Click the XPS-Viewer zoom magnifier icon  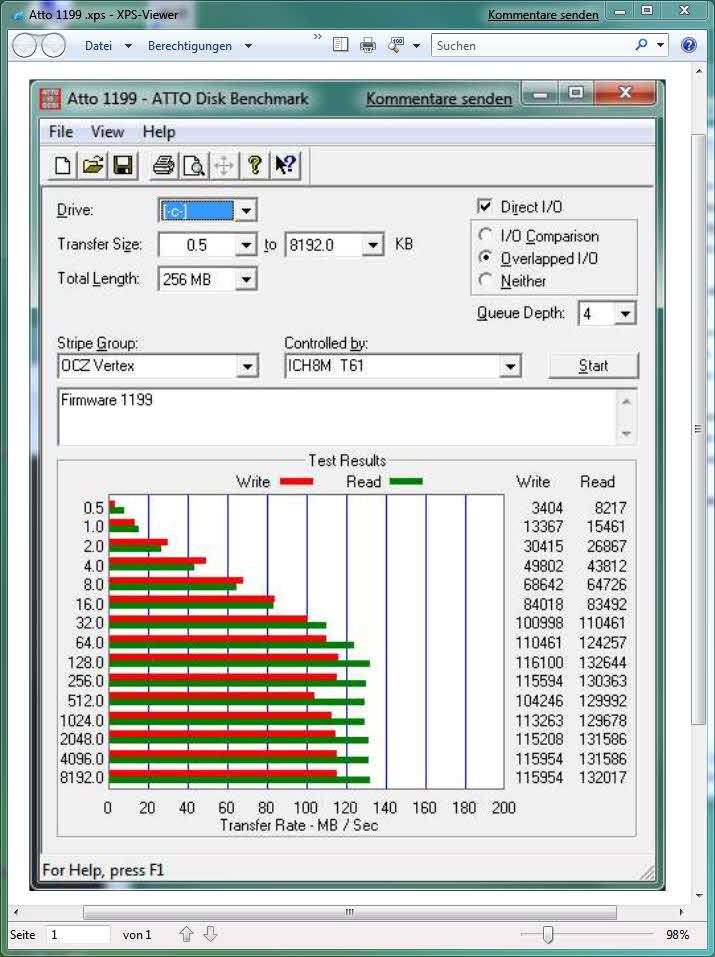(396, 45)
